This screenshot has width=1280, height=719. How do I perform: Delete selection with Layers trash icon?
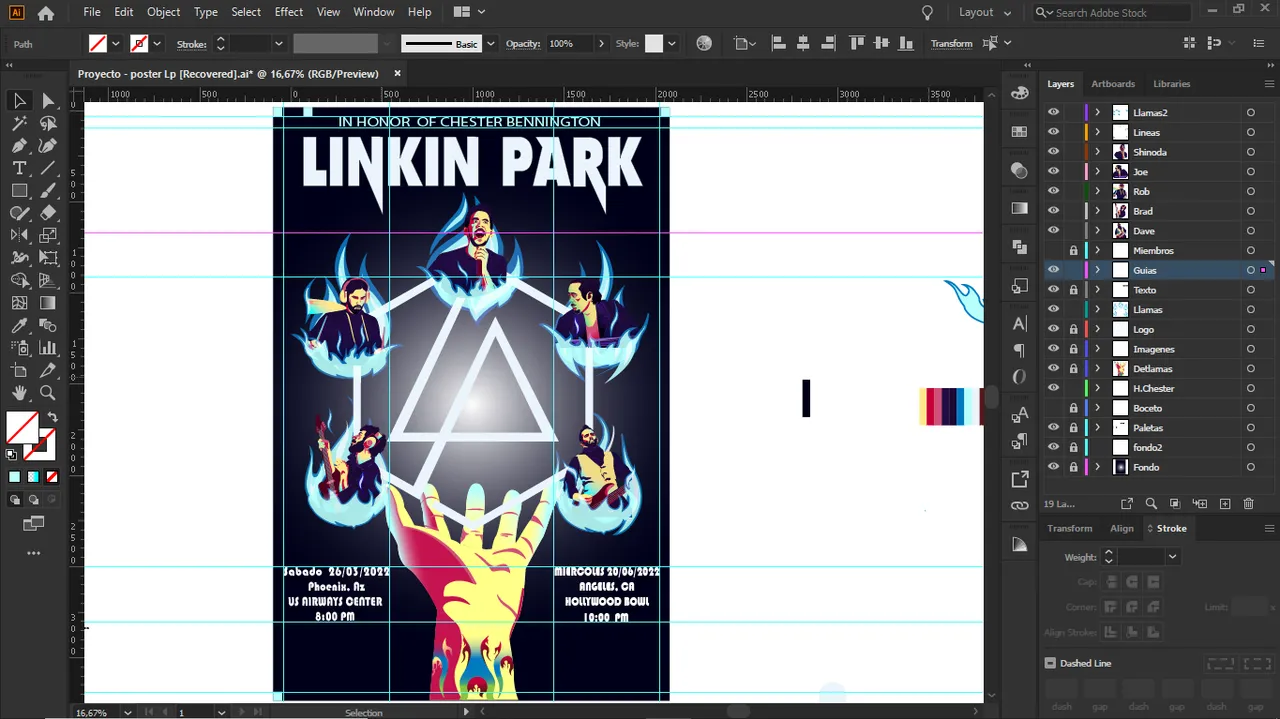1248,504
